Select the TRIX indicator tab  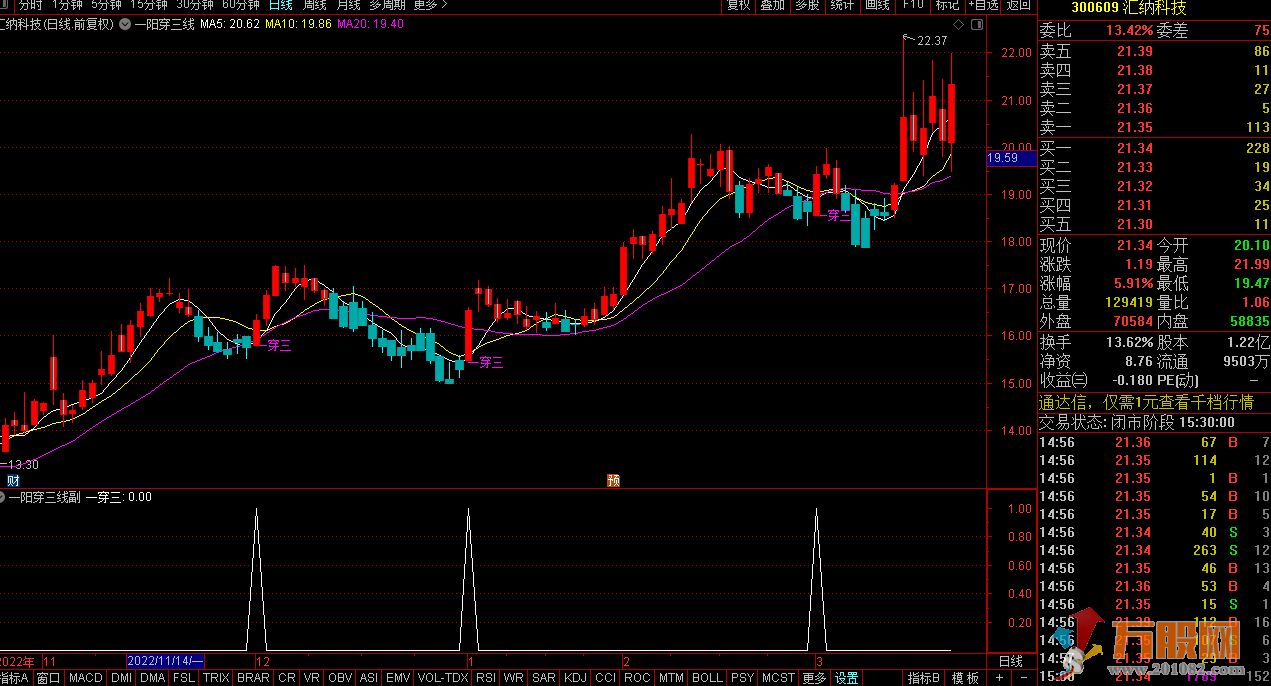(x=217, y=678)
